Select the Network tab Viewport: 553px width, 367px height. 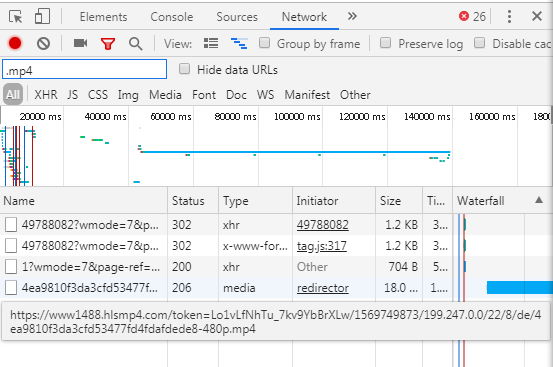(304, 17)
